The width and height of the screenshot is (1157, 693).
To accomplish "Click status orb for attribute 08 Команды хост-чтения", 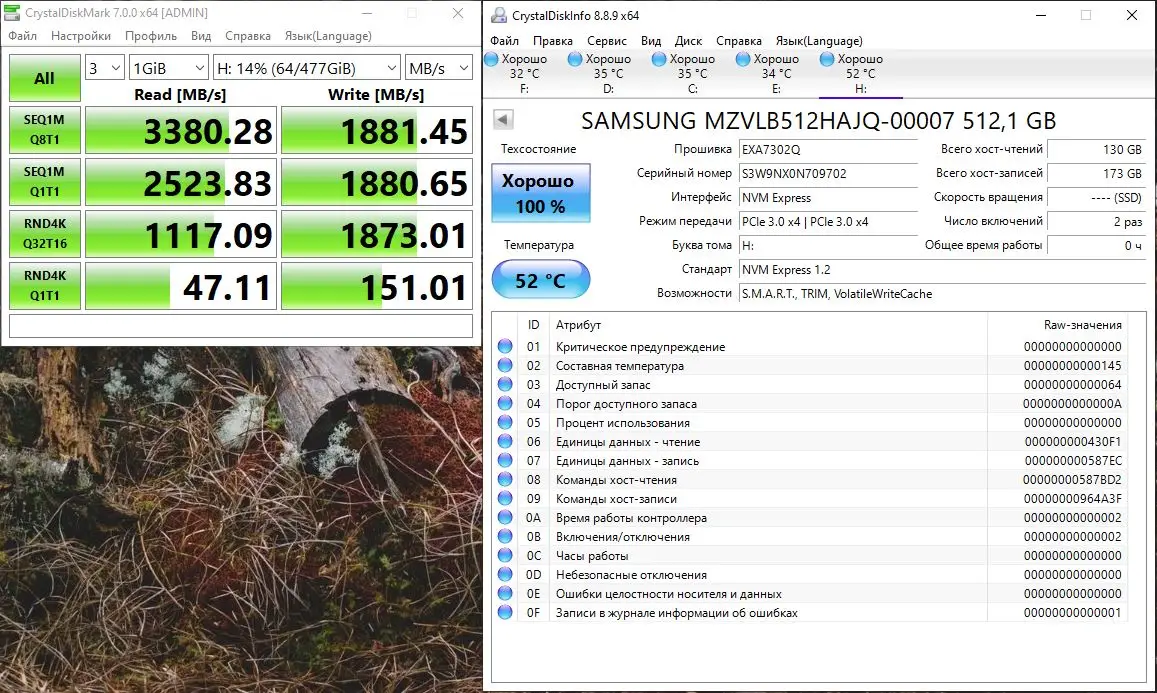I will coord(505,480).
